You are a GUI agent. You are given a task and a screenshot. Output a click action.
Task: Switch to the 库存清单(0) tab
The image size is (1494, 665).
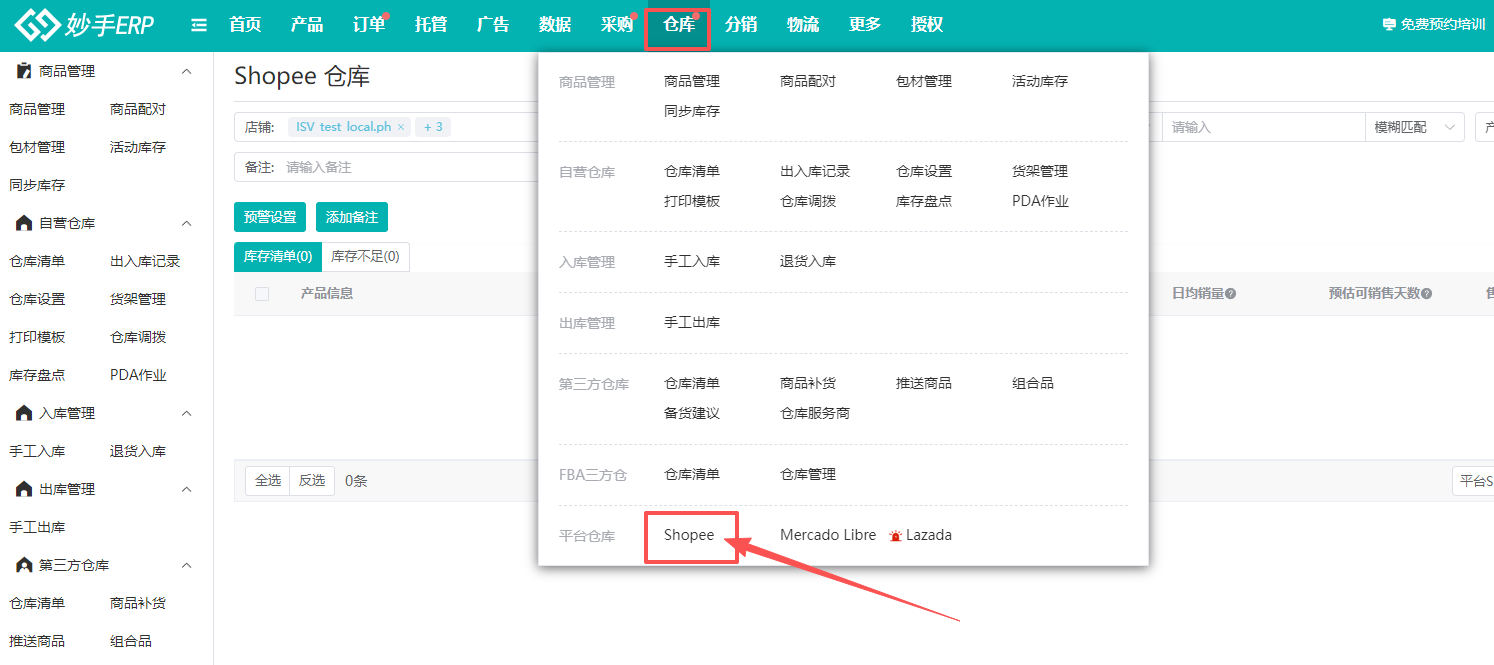[x=278, y=257]
